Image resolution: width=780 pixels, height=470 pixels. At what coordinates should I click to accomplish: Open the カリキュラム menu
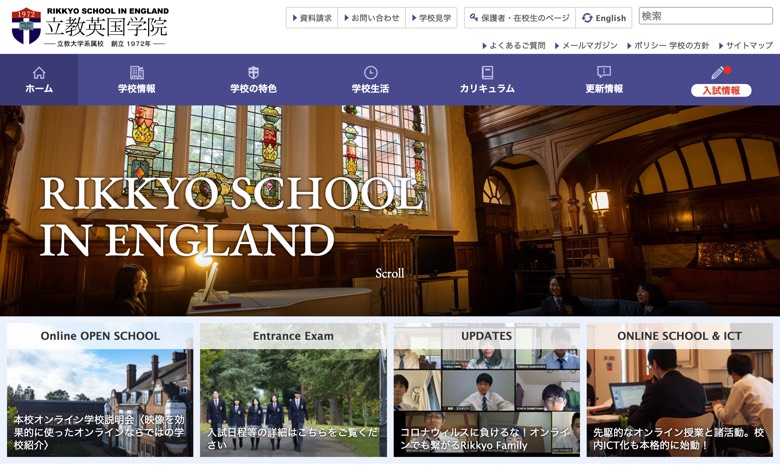coord(488,80)
